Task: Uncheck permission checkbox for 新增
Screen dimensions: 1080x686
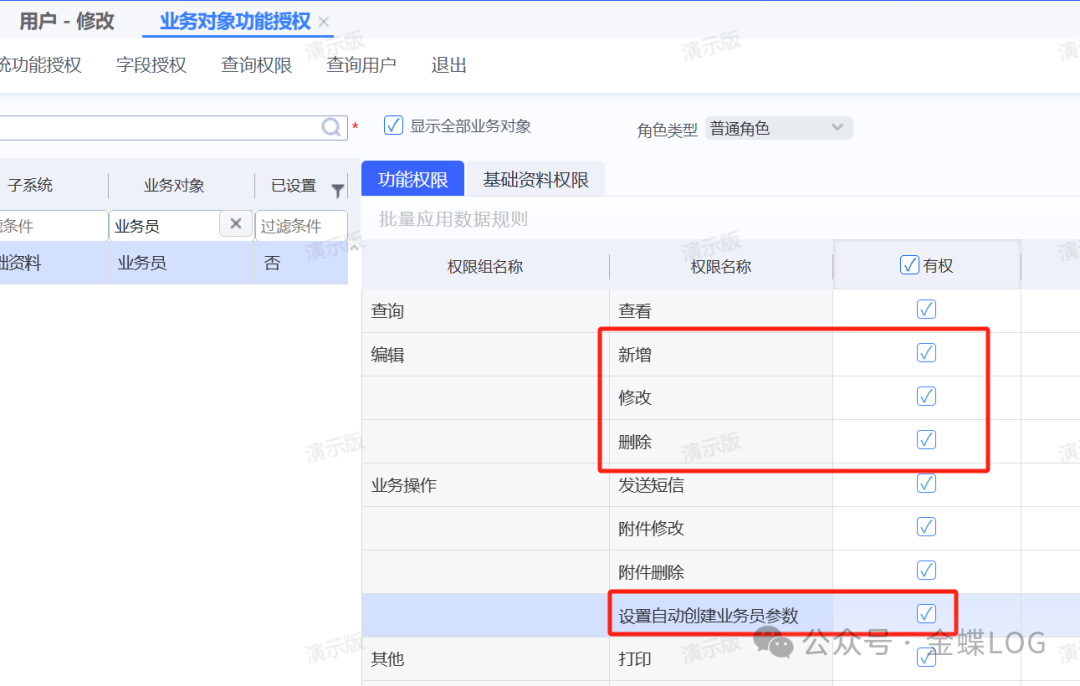Action: [926, 353]
